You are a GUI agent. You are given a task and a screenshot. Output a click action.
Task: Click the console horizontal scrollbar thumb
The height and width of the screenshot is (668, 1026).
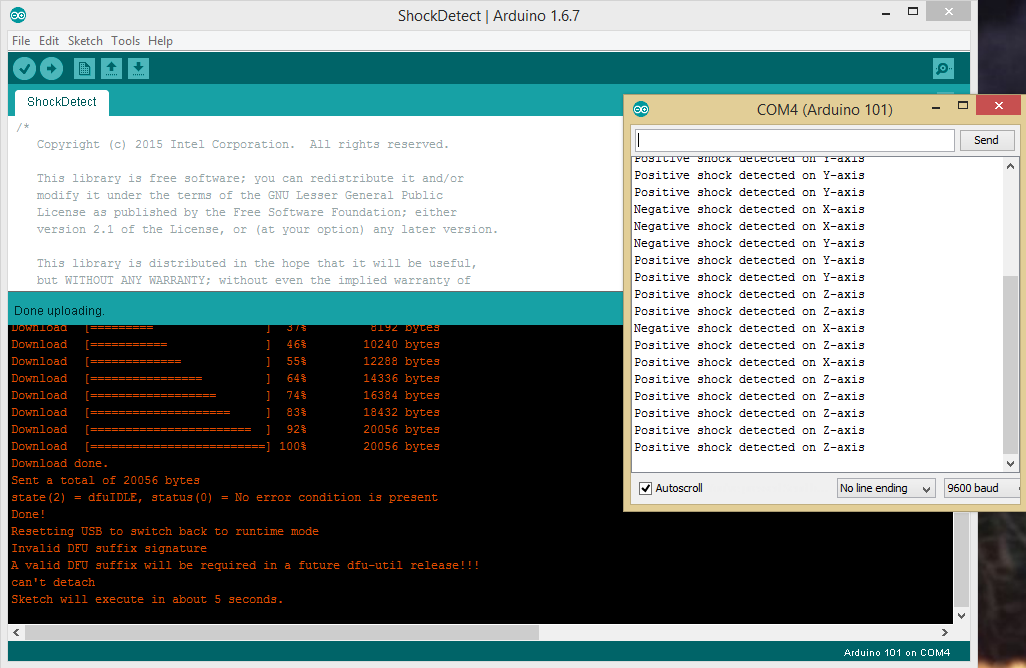[282, 633]
